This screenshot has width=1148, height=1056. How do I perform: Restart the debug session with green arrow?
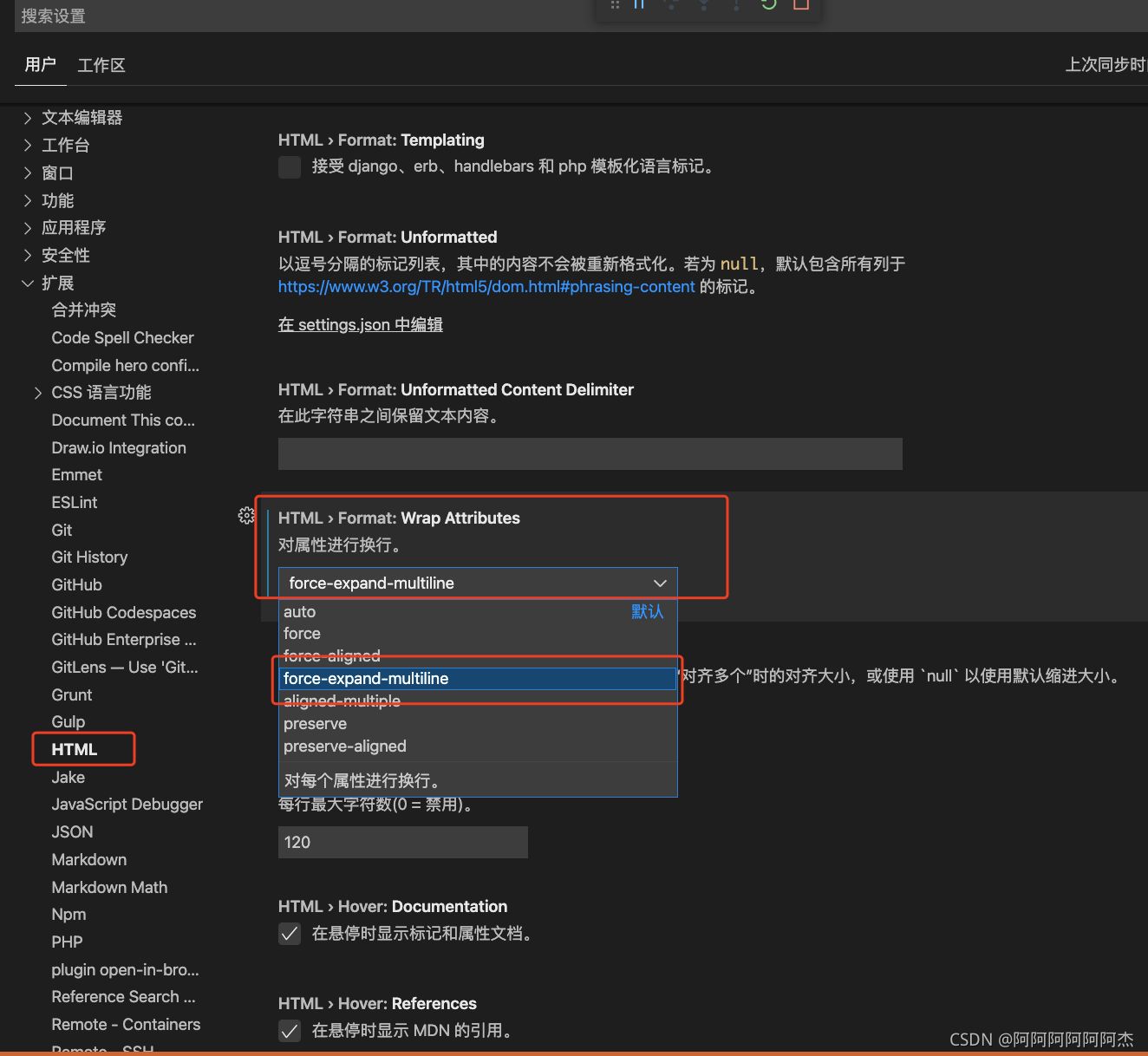(768, 4)
